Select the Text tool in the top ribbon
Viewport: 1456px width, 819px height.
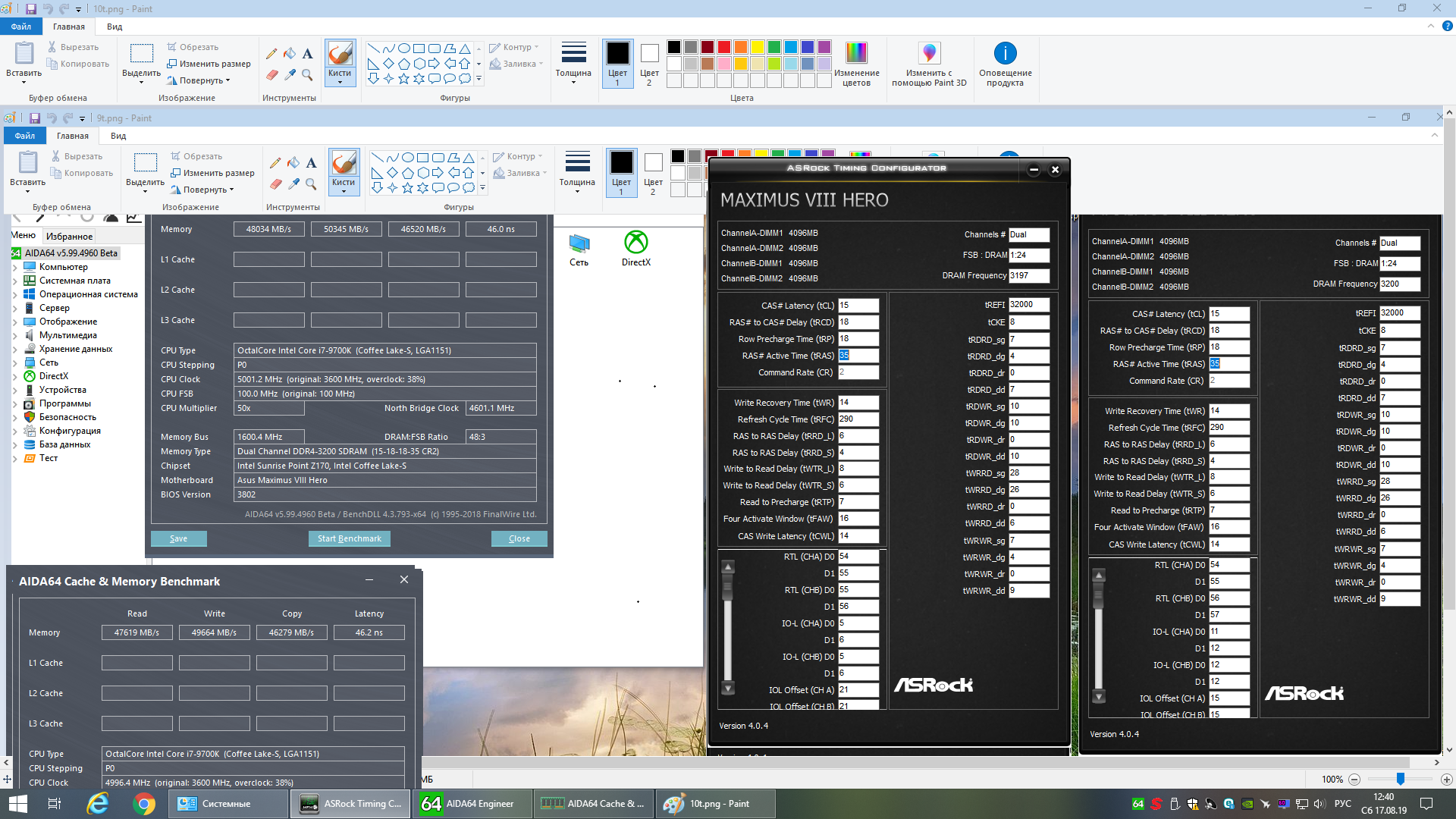pos(307,54)
